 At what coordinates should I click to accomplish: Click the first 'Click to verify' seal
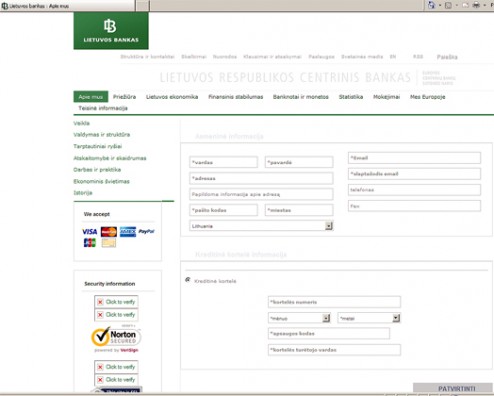(116, 302)
